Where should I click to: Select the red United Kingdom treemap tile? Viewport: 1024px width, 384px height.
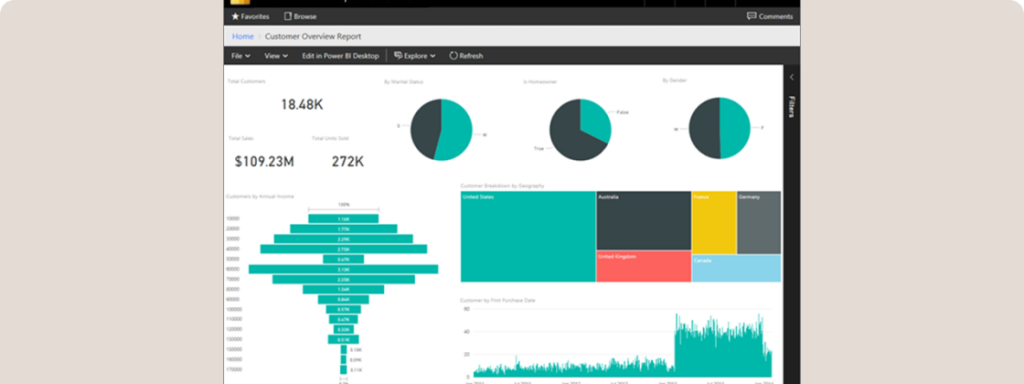[x=643, y=266]
